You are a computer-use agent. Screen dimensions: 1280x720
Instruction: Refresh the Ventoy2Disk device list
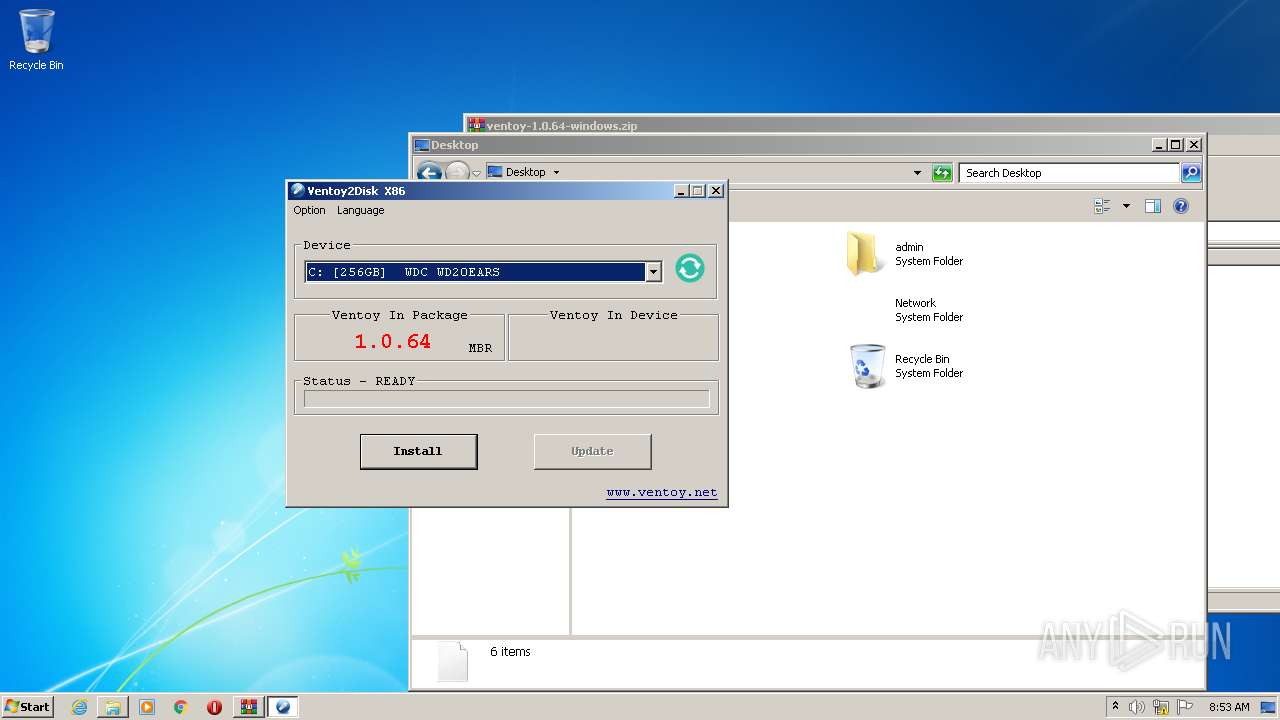(690, 268)
